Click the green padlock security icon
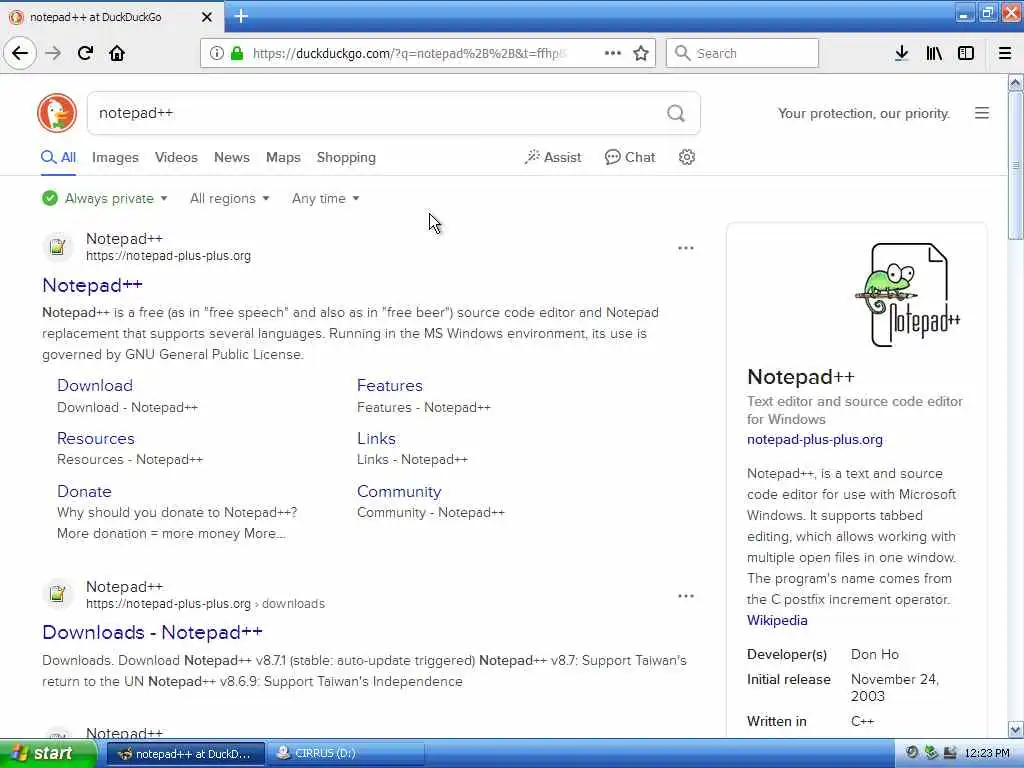Image resolution: width=1024 pixels, height=768 pixels. tap(237, 53)
